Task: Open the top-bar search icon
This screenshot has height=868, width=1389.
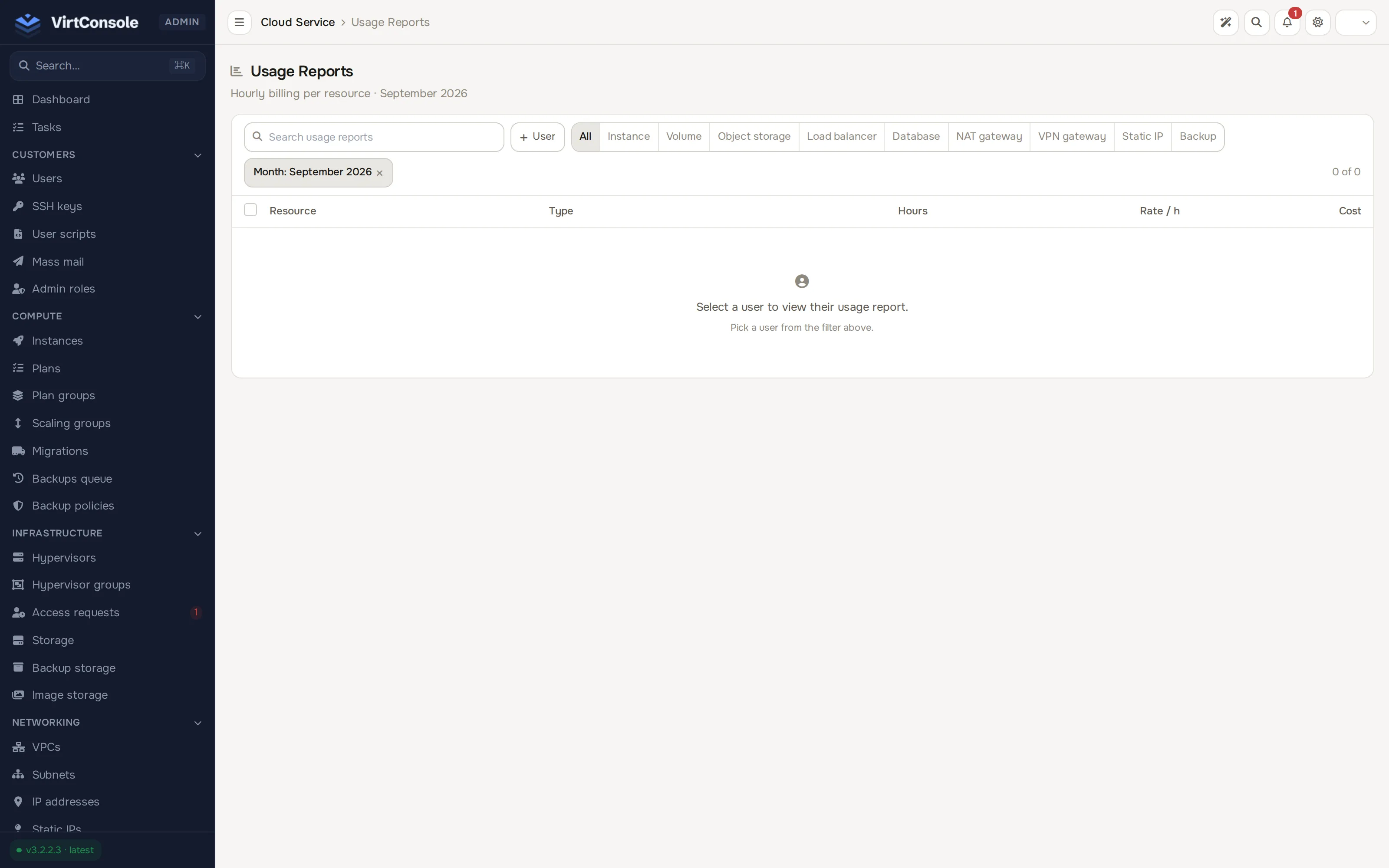Action: [x=1257, y=23]
